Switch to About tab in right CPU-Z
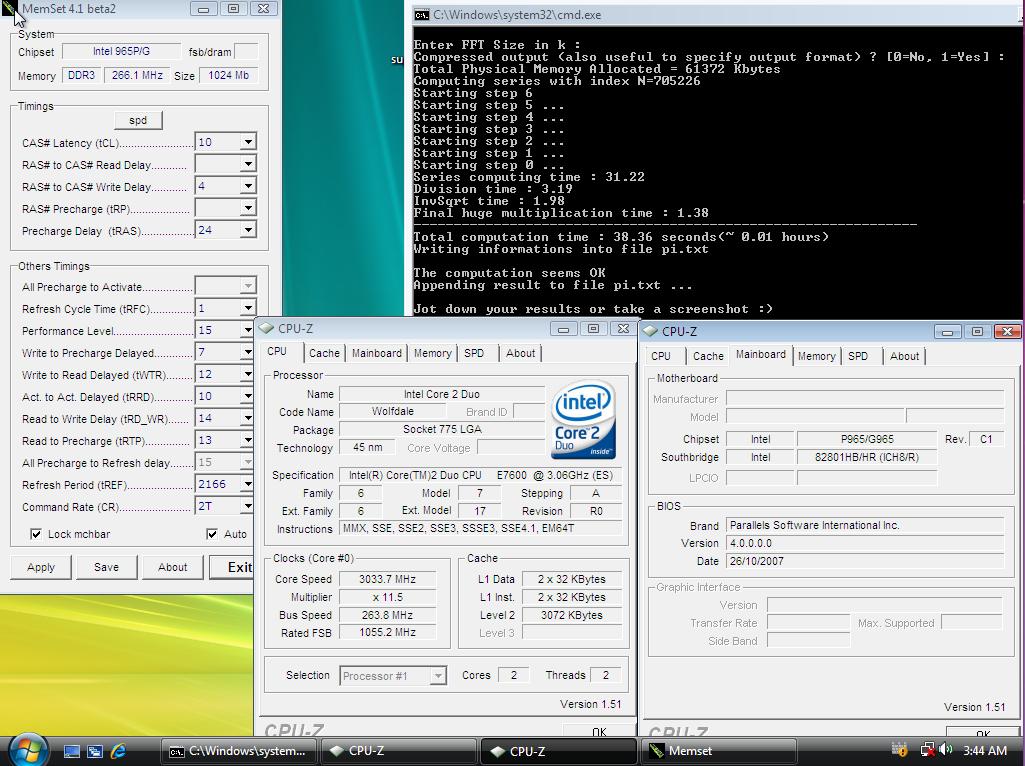 click(904, 356)
